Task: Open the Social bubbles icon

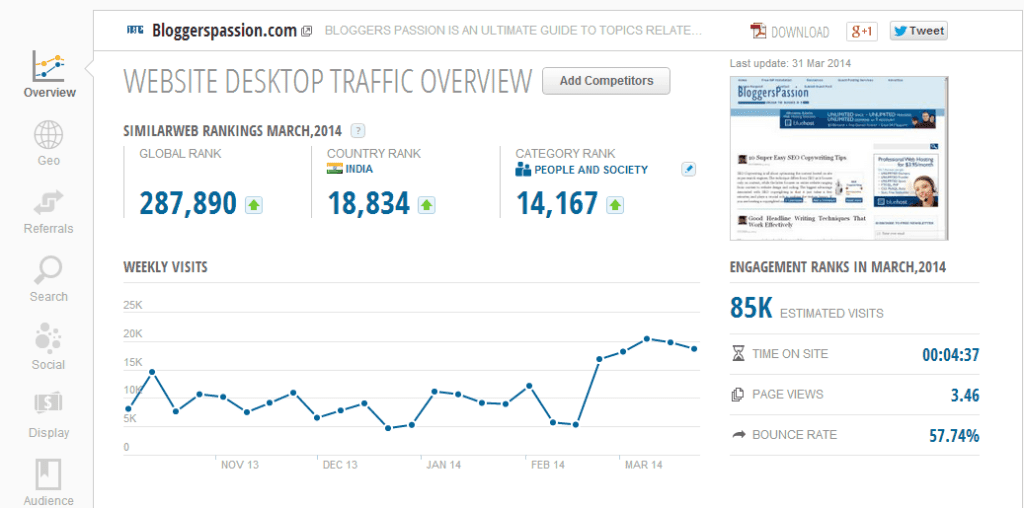Action: [x=49, y=338]
